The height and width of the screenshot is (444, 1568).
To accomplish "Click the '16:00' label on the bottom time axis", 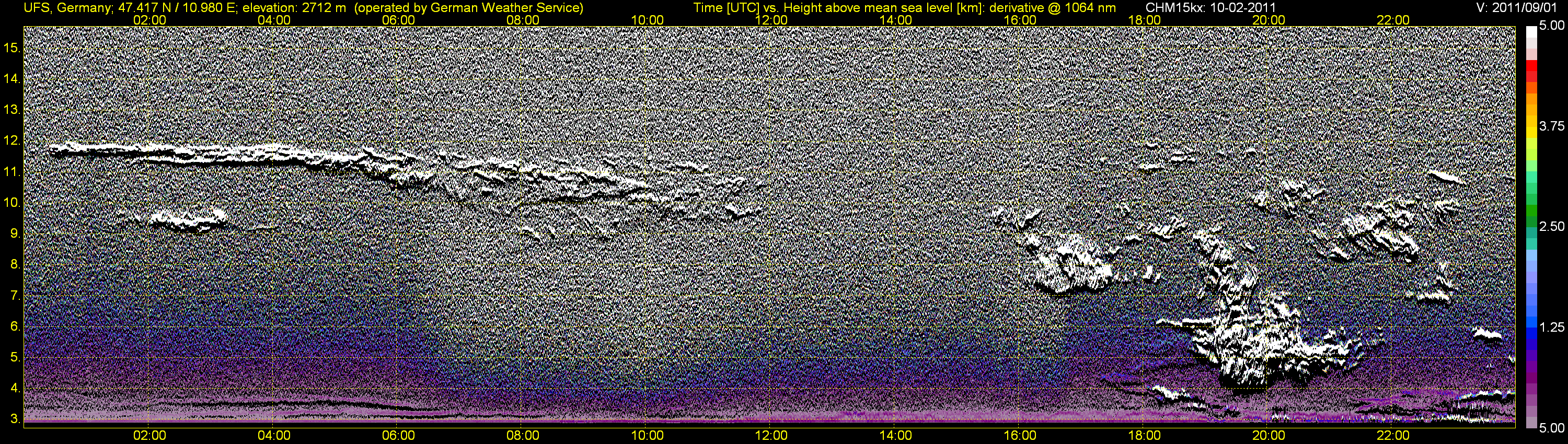I will [x=1020, y=436].
